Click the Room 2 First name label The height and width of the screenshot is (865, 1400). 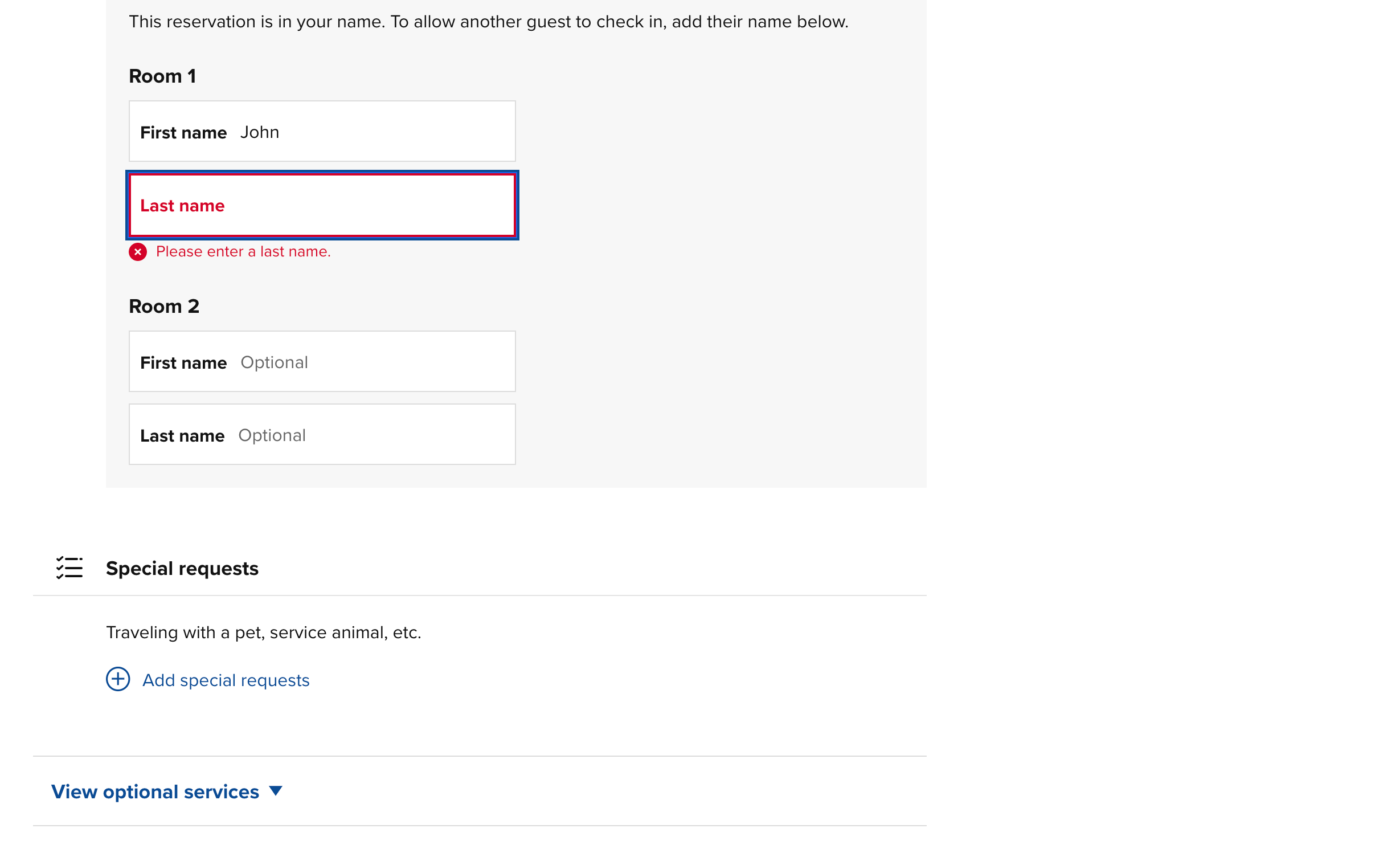183,363
